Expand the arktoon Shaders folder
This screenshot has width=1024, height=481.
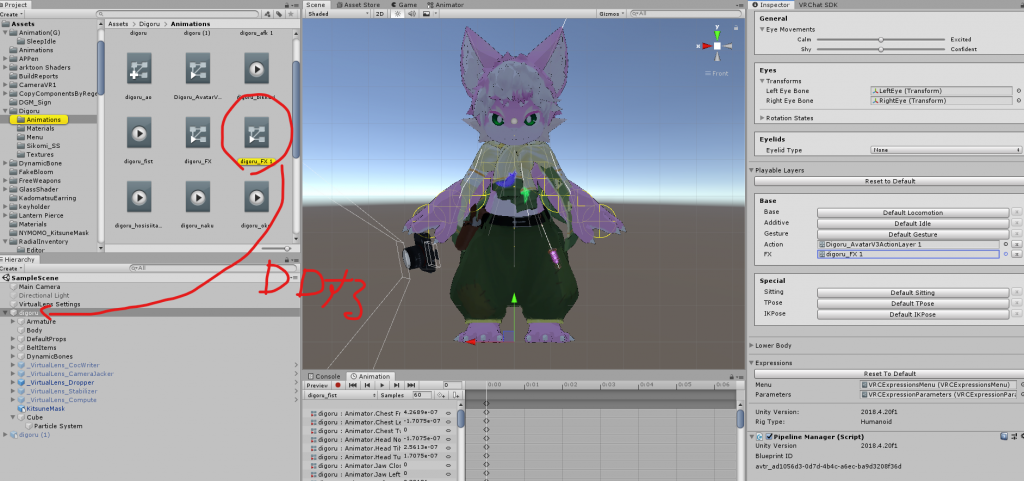click(x=5, y=67)
